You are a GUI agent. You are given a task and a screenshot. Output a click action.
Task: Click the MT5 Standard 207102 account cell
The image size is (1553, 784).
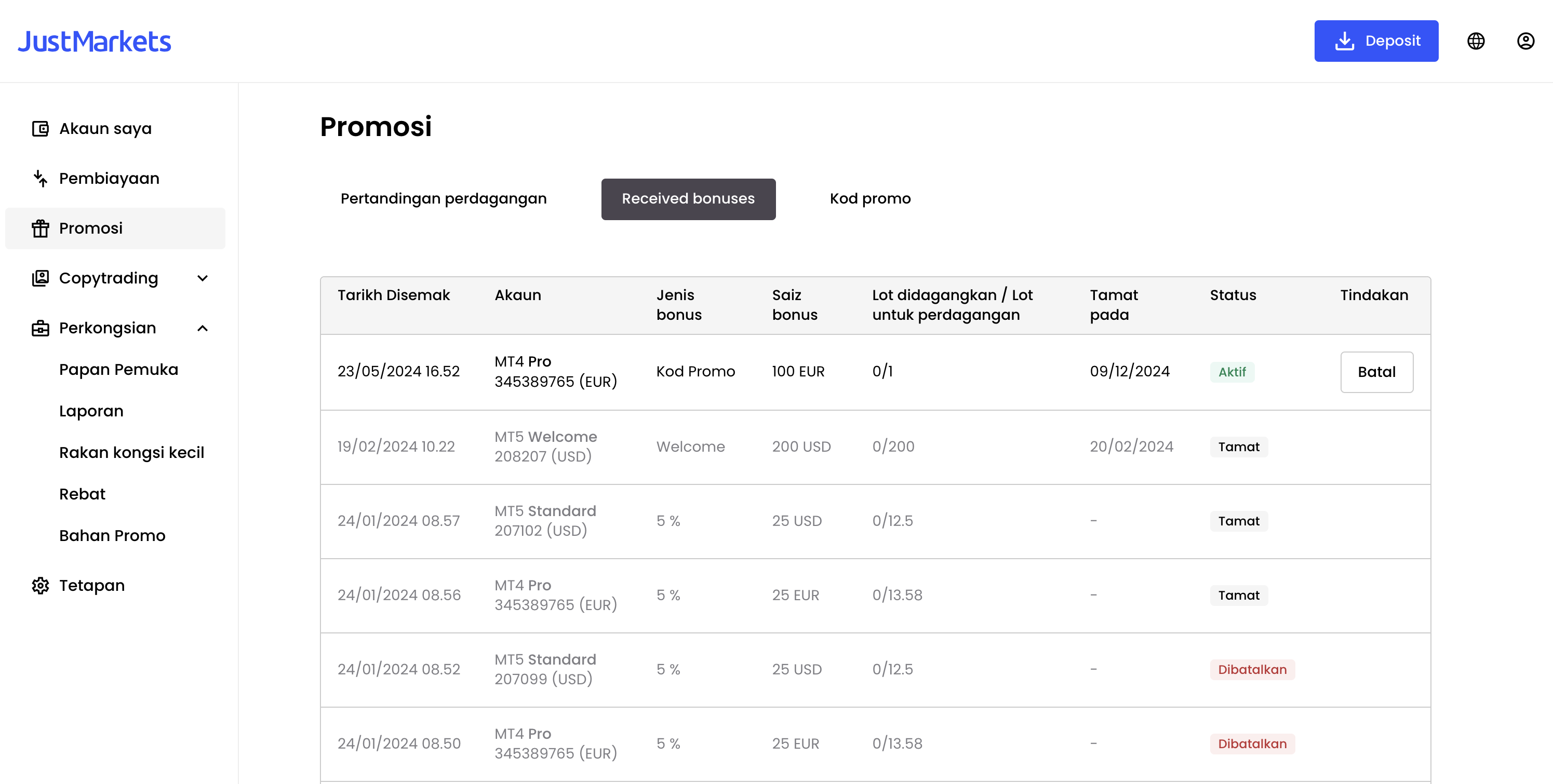tap(545, 521)
